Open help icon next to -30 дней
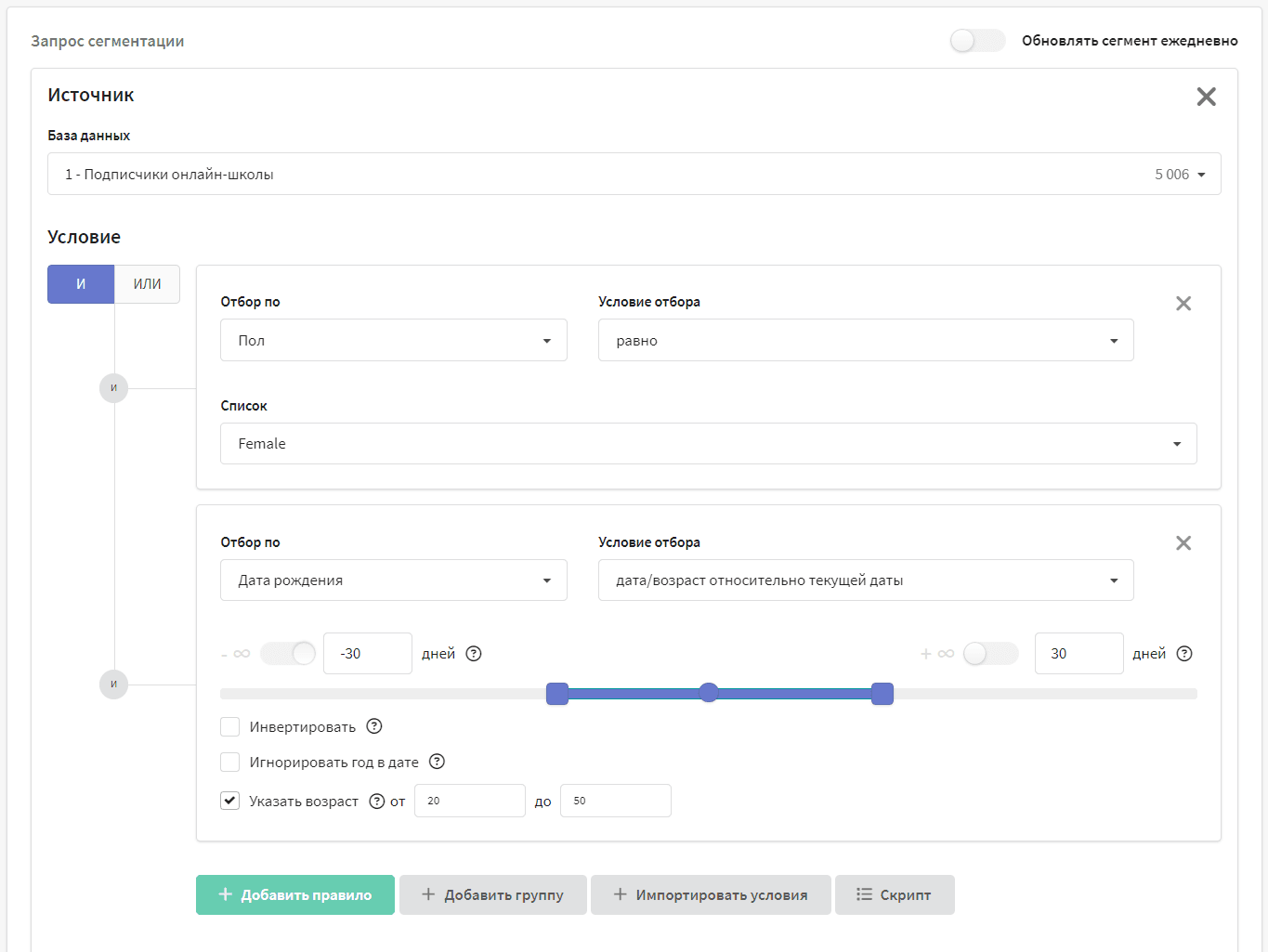1268x952 pixels. click(x=474, y=654)
